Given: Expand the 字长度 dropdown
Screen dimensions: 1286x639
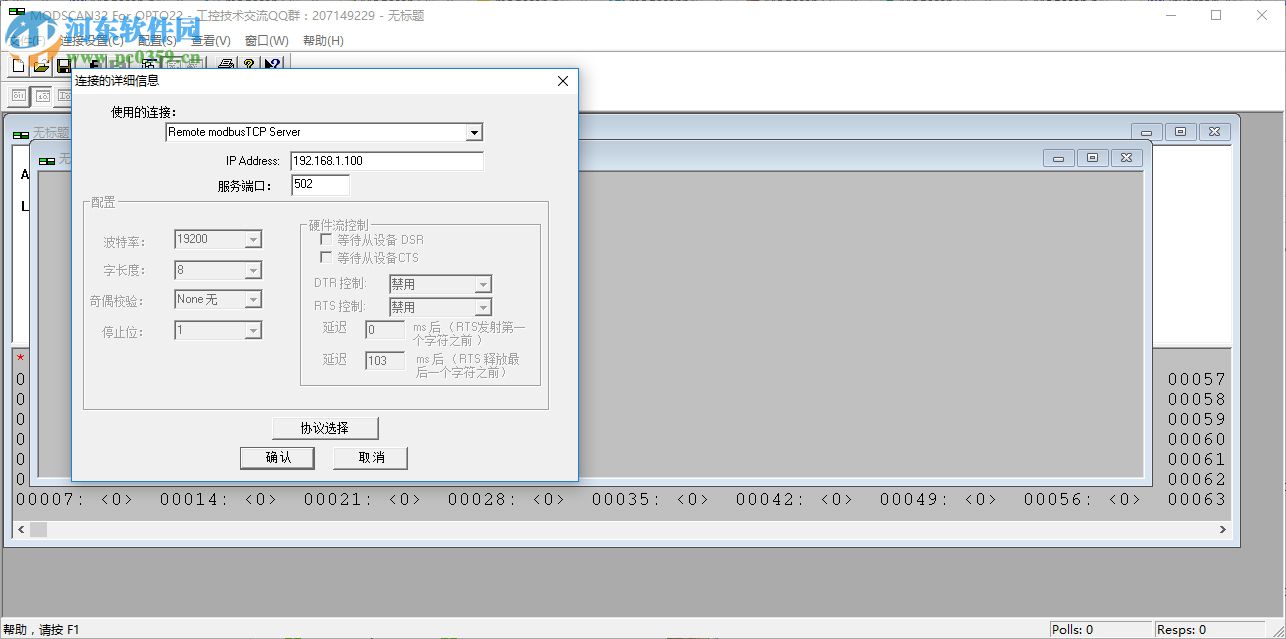Looking at the screenshot, I should click(x=253, y=270).
